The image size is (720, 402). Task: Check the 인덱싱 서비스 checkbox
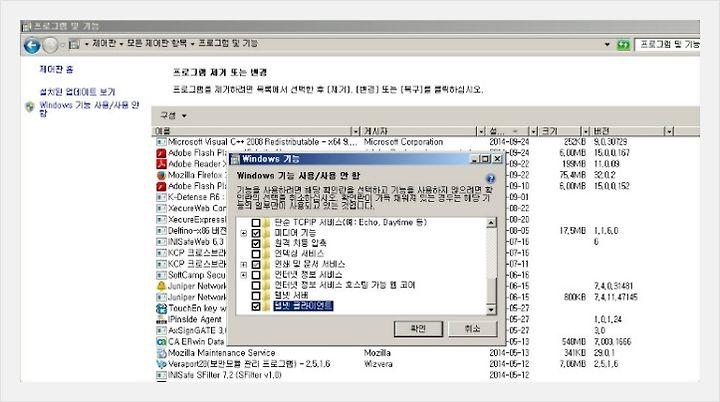click(256, 254)
